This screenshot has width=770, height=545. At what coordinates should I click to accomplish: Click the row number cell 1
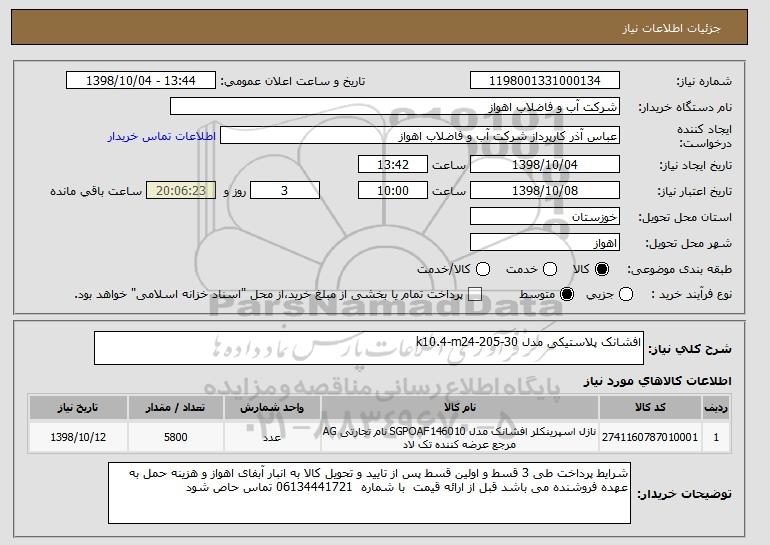point(716,437)
